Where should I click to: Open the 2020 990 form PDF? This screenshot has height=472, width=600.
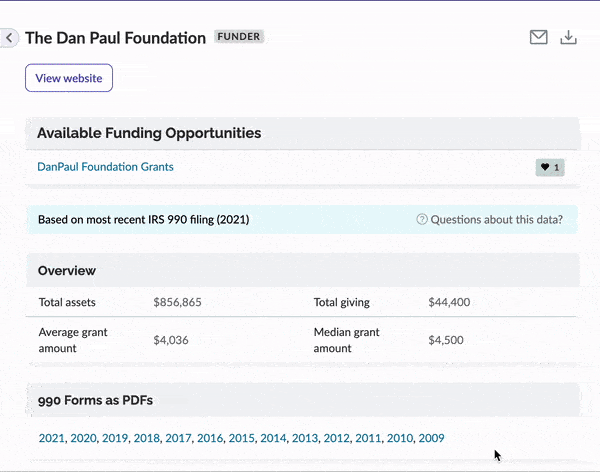[x=83, y=438]
